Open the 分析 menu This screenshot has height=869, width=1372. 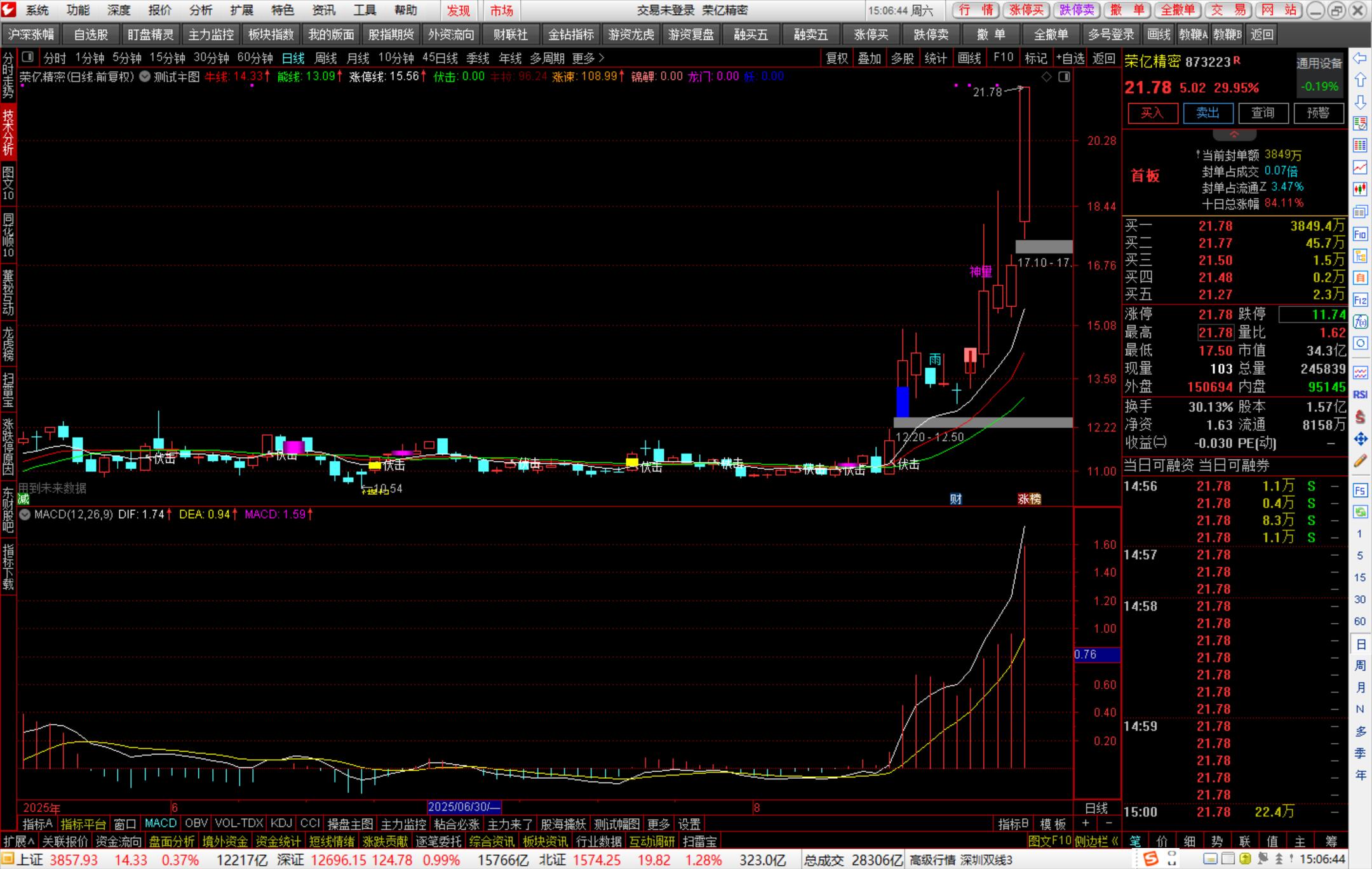[201, 10]
